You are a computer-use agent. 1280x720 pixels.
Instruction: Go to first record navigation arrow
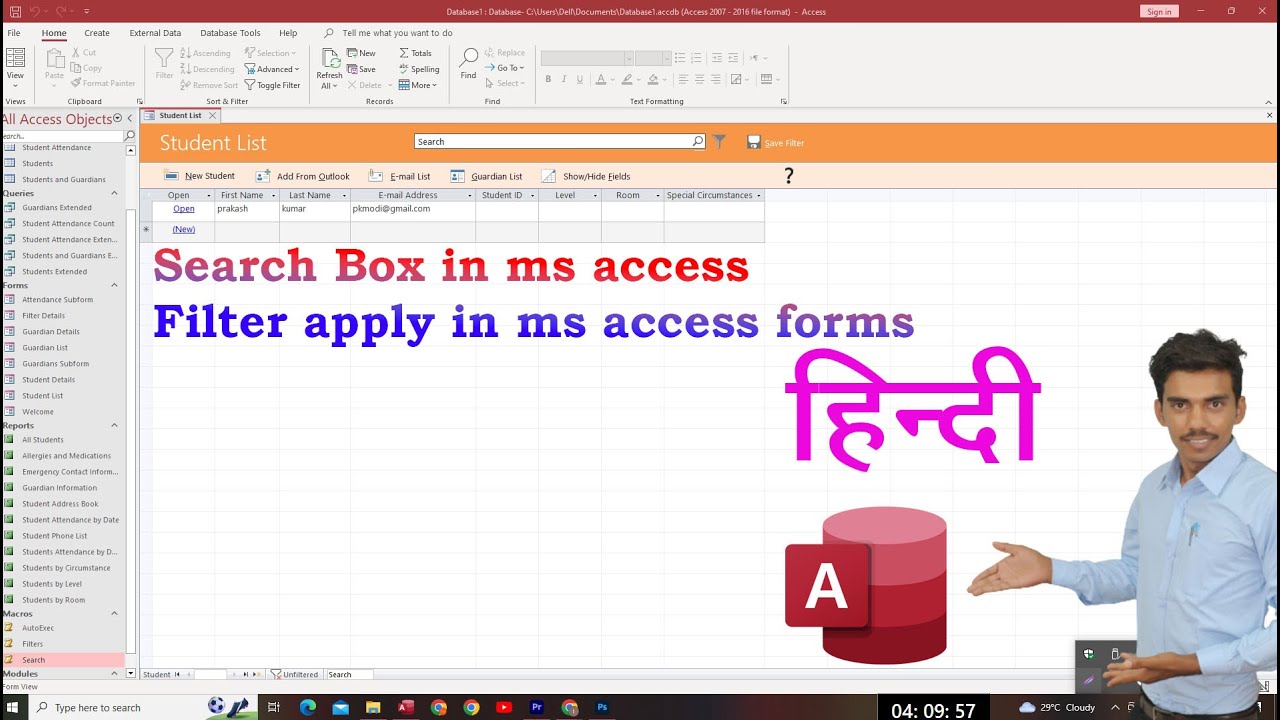178,675
